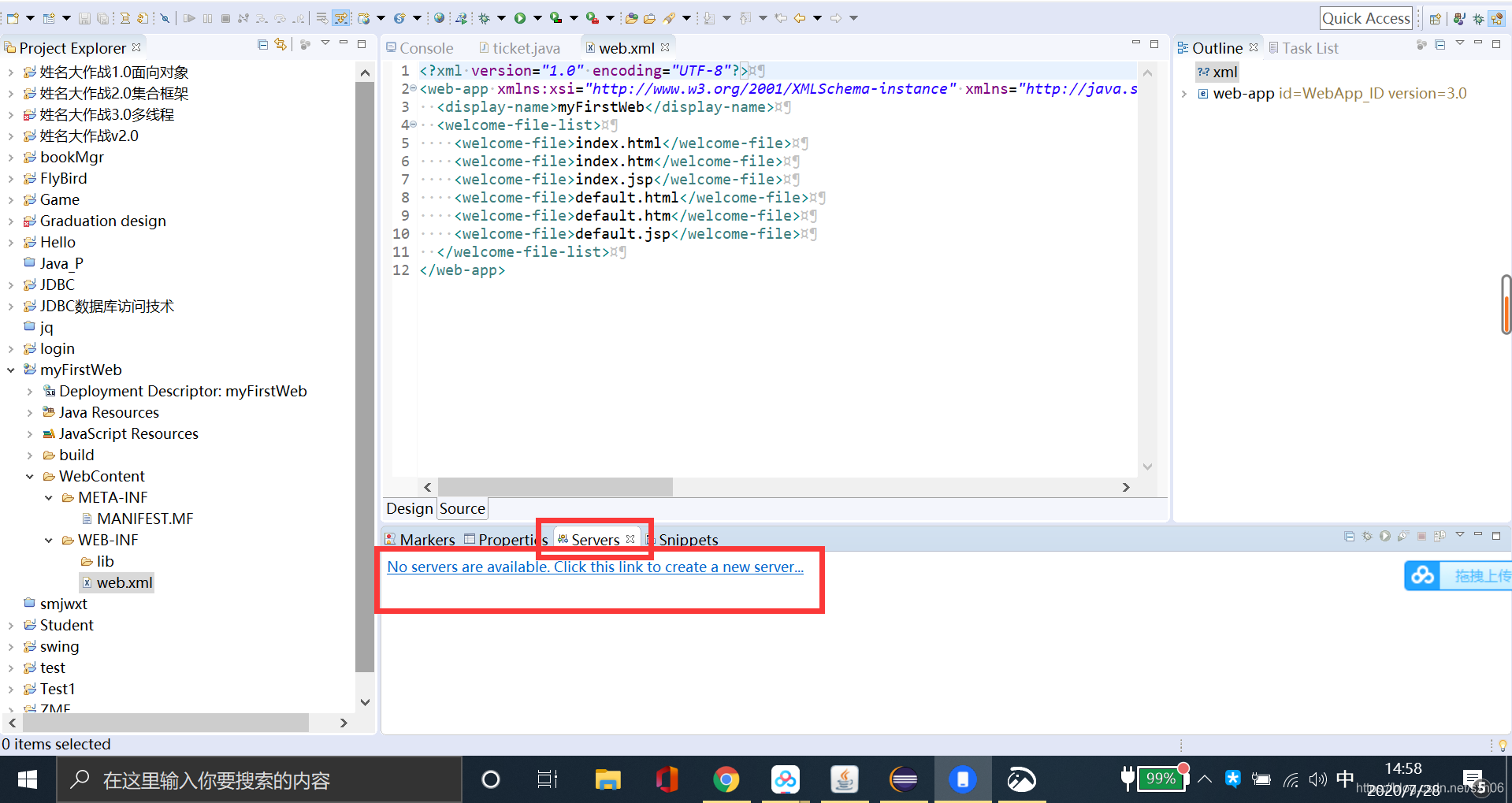1512x803 pixels.
Task: Click the Save toolbar icon
Action: pos(84,18)
